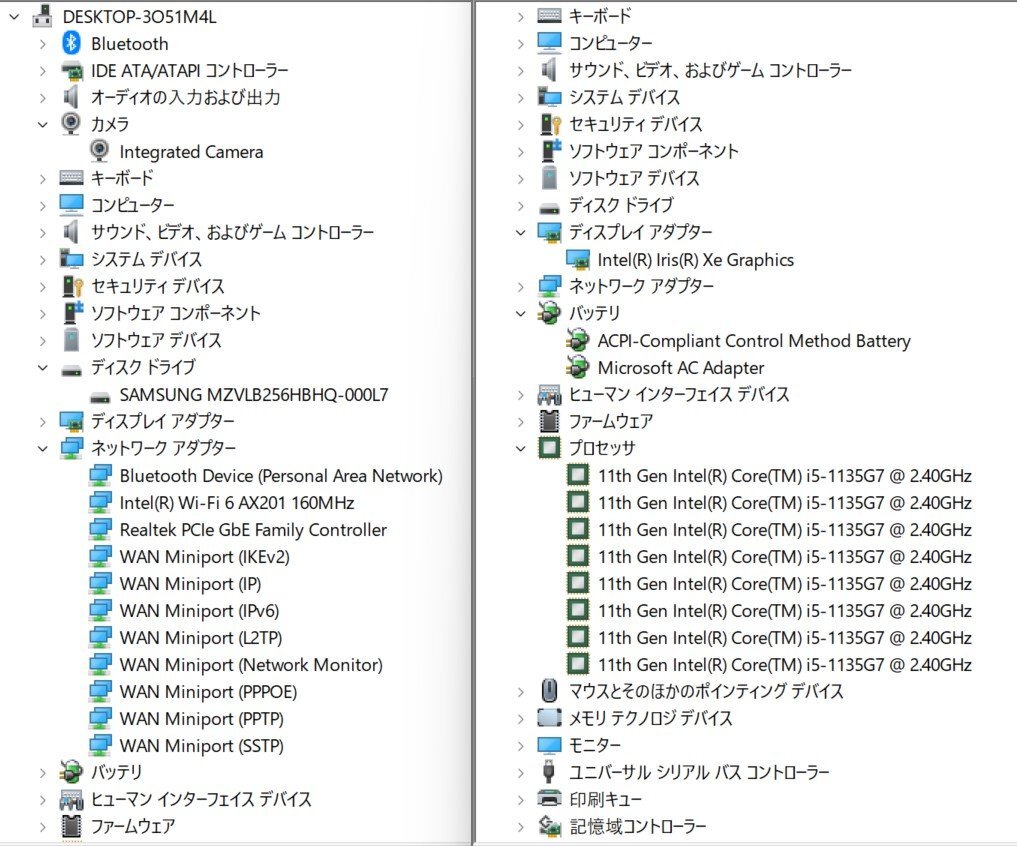The height and width of the screenshot is (846, 1017).
Task: Click the ACPI-Compliant Control Method Battery icon
Action: pyautogui.click(x=577, y=341)
